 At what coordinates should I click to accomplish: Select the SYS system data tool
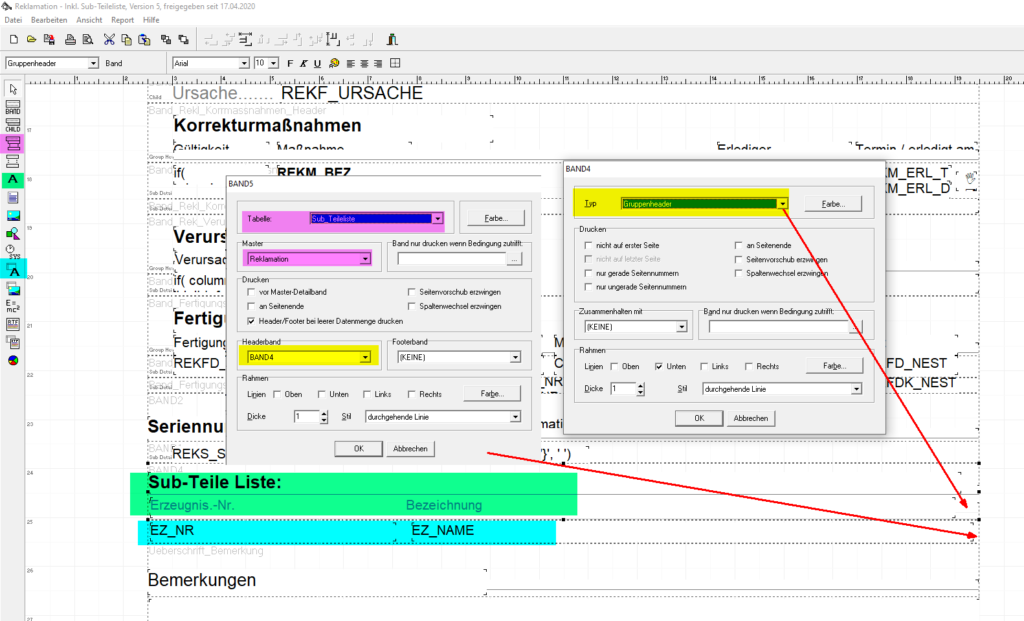pos(13,251)
